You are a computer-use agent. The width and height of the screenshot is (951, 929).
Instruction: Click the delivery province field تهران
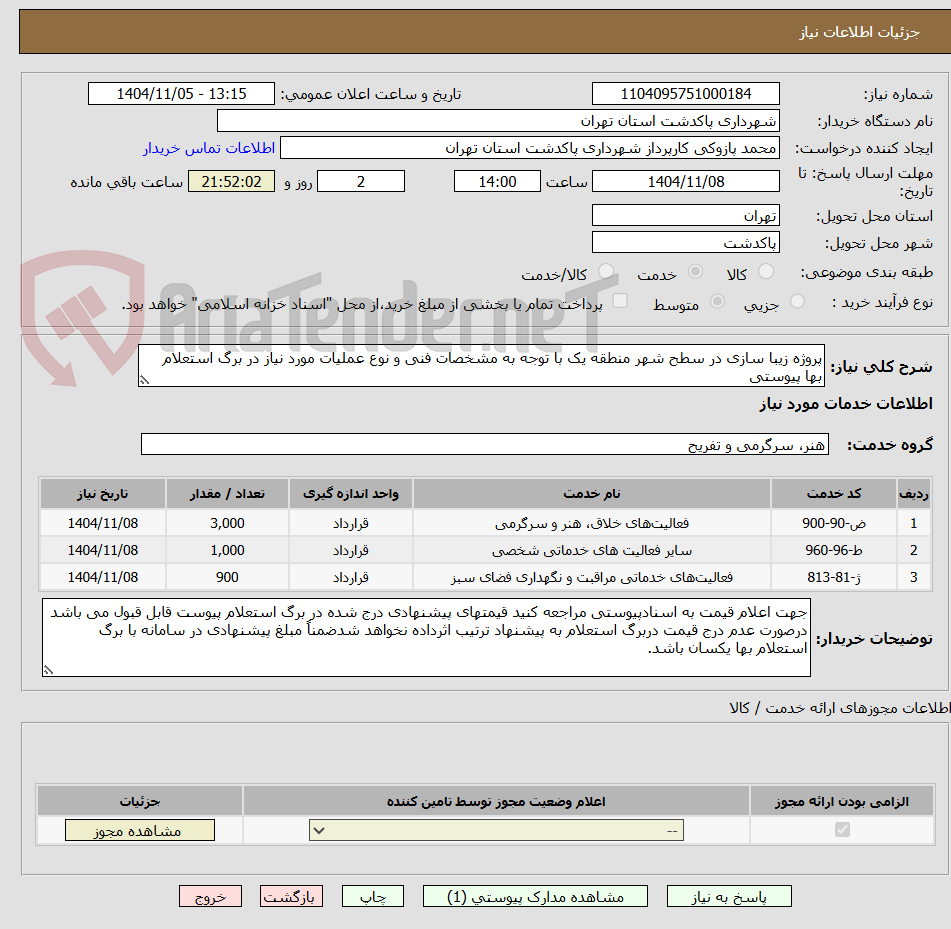click(685, 215)
